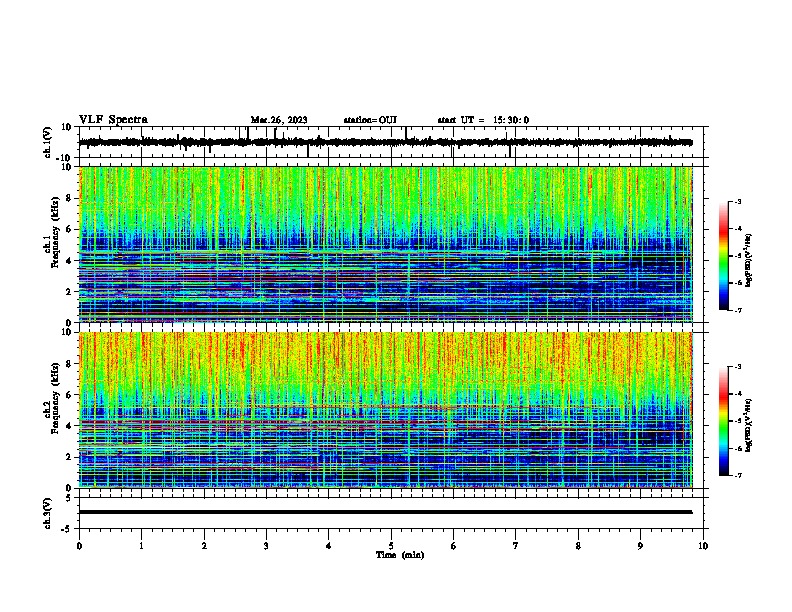
Task: Click the ch.1 color bar log(PSD) unit label
Action: tap(749, 261)
